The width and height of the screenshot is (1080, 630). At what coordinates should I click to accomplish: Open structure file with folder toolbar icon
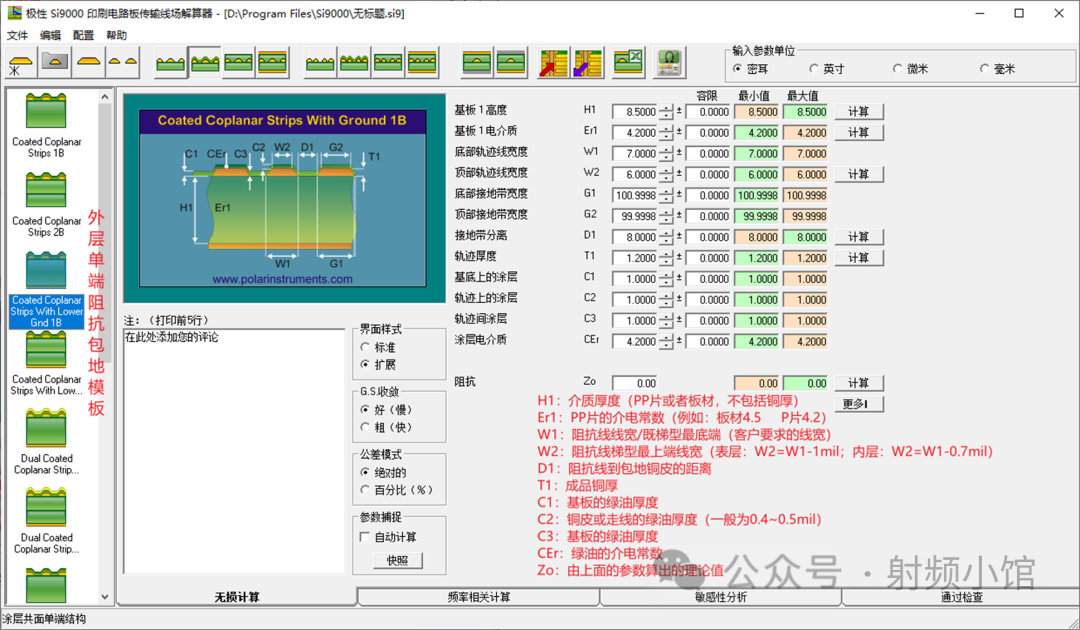tap(55, 63)
